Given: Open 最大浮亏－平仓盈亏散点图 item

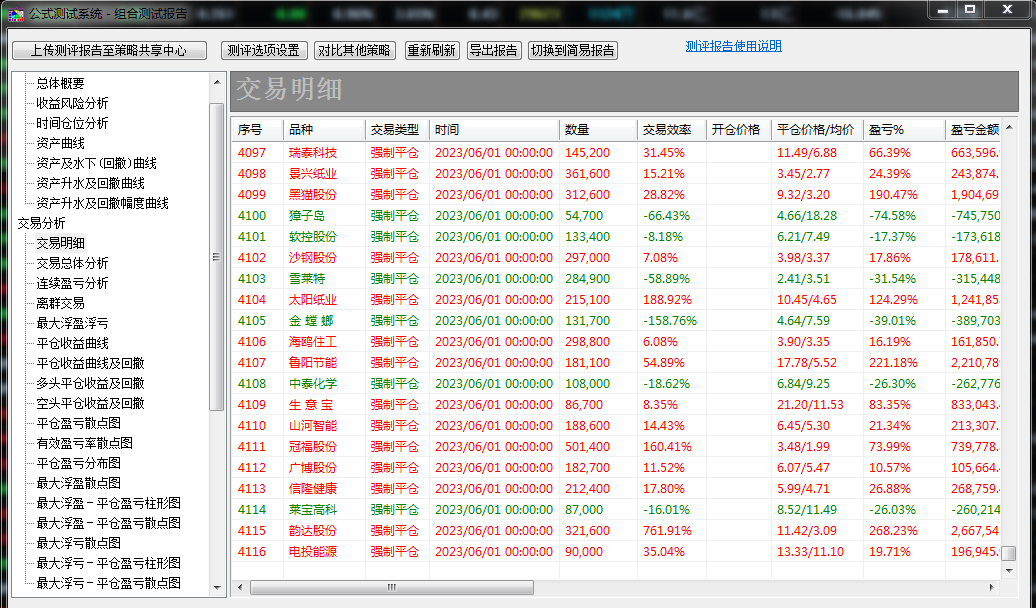Looking at the screenshot, I should tap(108, 583).
